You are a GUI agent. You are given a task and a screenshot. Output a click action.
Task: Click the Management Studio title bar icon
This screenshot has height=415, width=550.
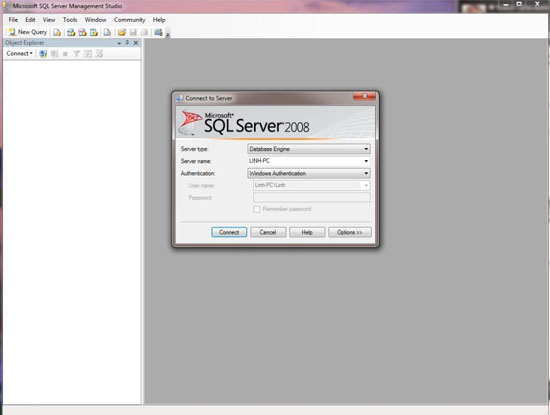coord(6,6)
